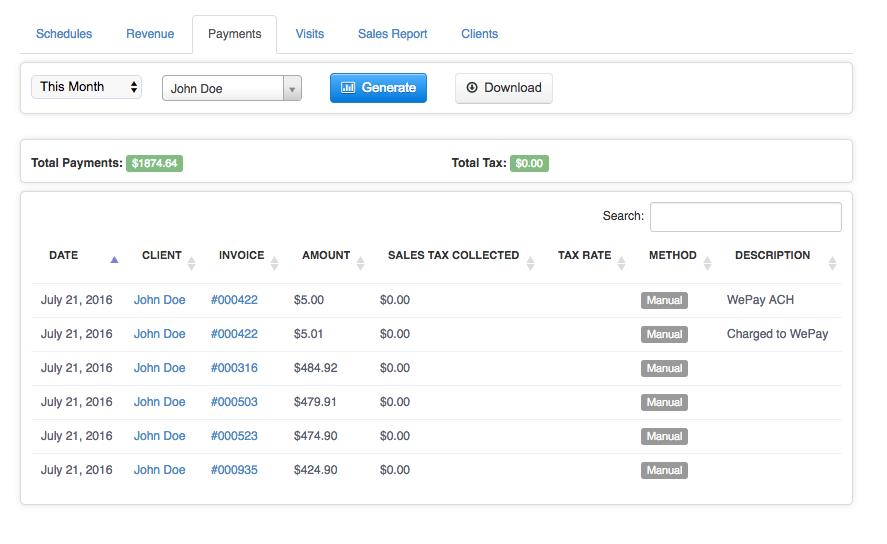Click the Generate report button

tap(378, 88)
